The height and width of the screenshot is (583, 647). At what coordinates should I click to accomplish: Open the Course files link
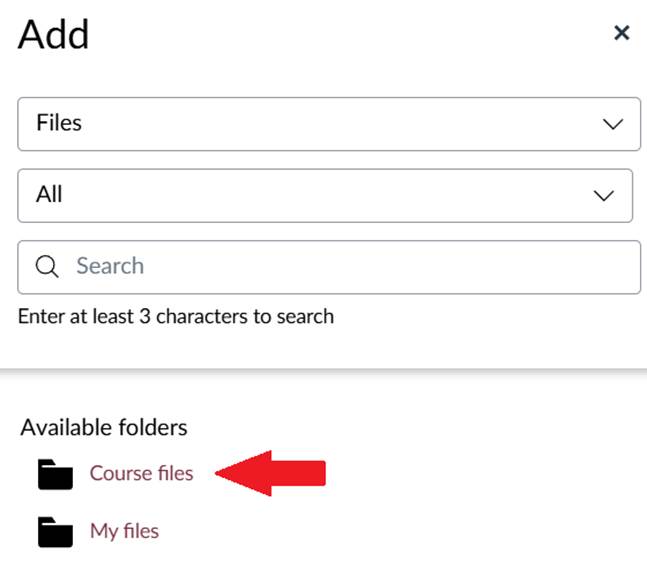pos(141,473)
